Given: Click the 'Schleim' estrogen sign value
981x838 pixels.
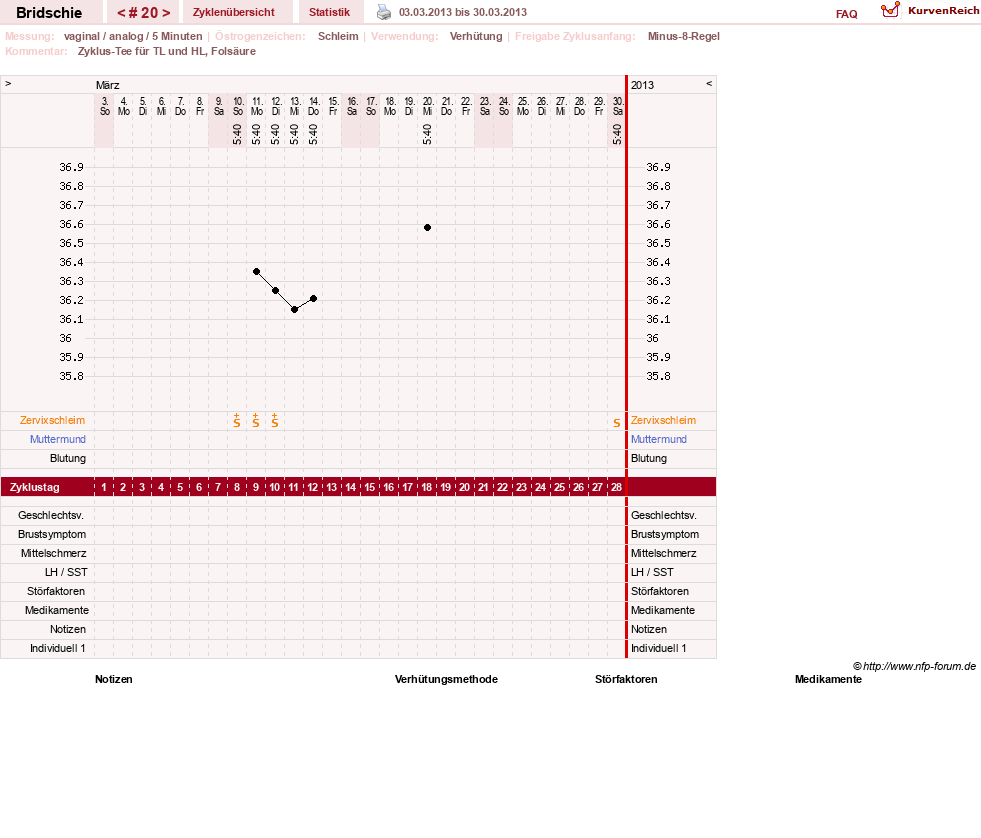Looking at the screenshot, I should tap(338, 36).
